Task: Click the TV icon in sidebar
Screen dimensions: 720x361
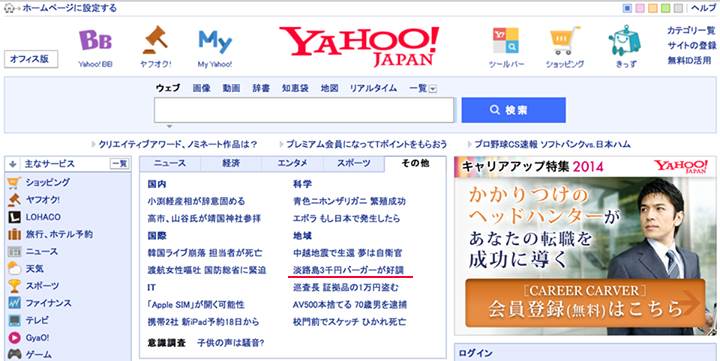Action: pyautogui.click(x=14, y=320)
